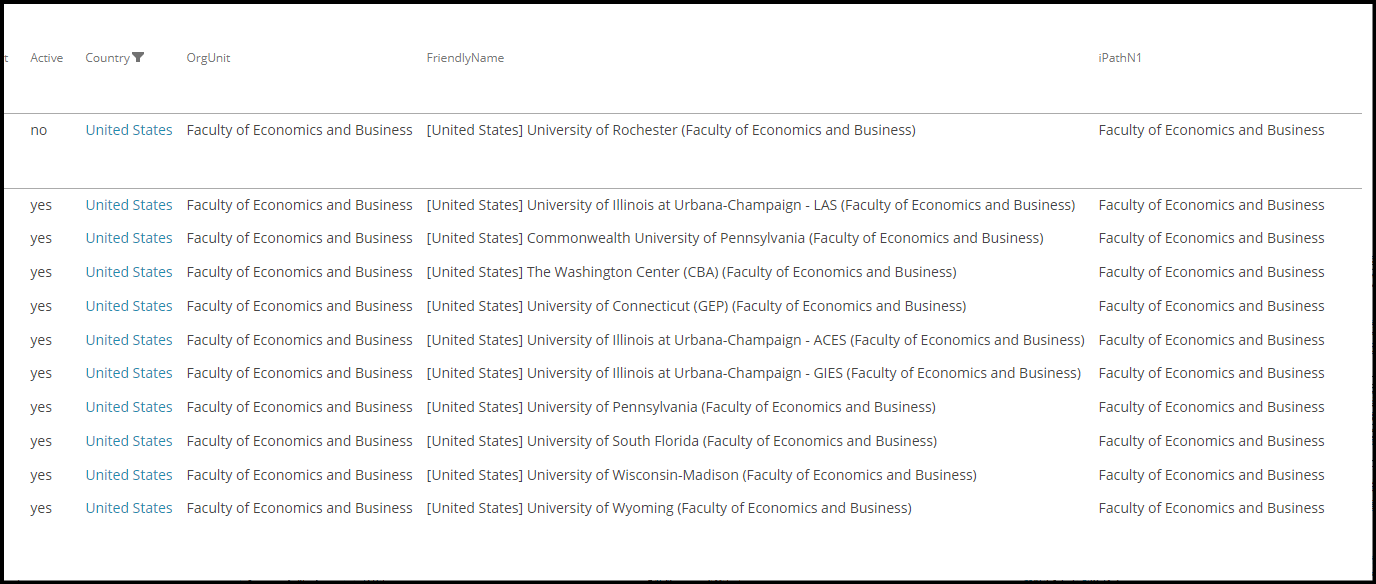Select the "no" Active cell for Rochester
The image size is (1376, 584).
click(x=39, y=130)
